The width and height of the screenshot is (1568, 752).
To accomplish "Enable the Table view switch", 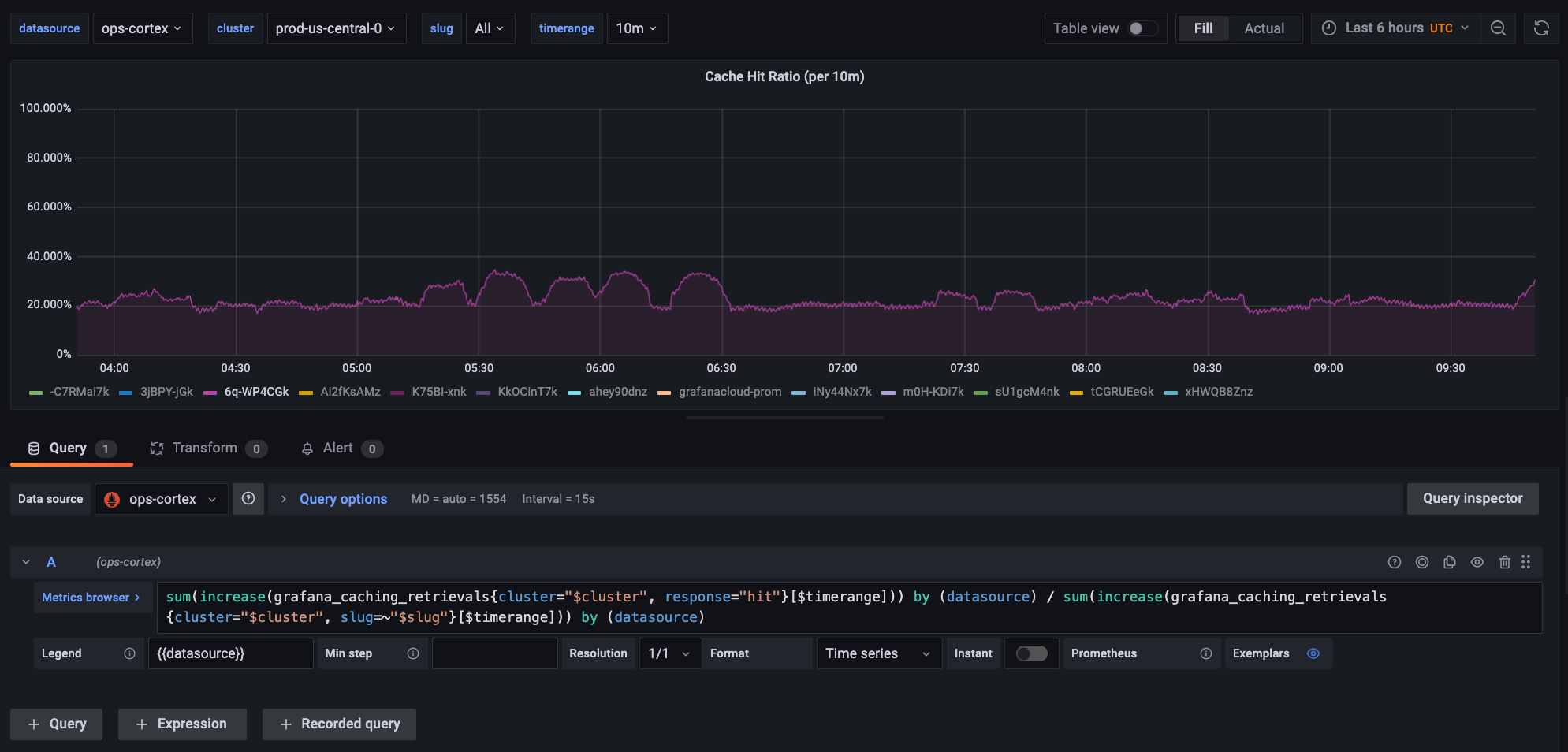I will tap(1142, 28).
